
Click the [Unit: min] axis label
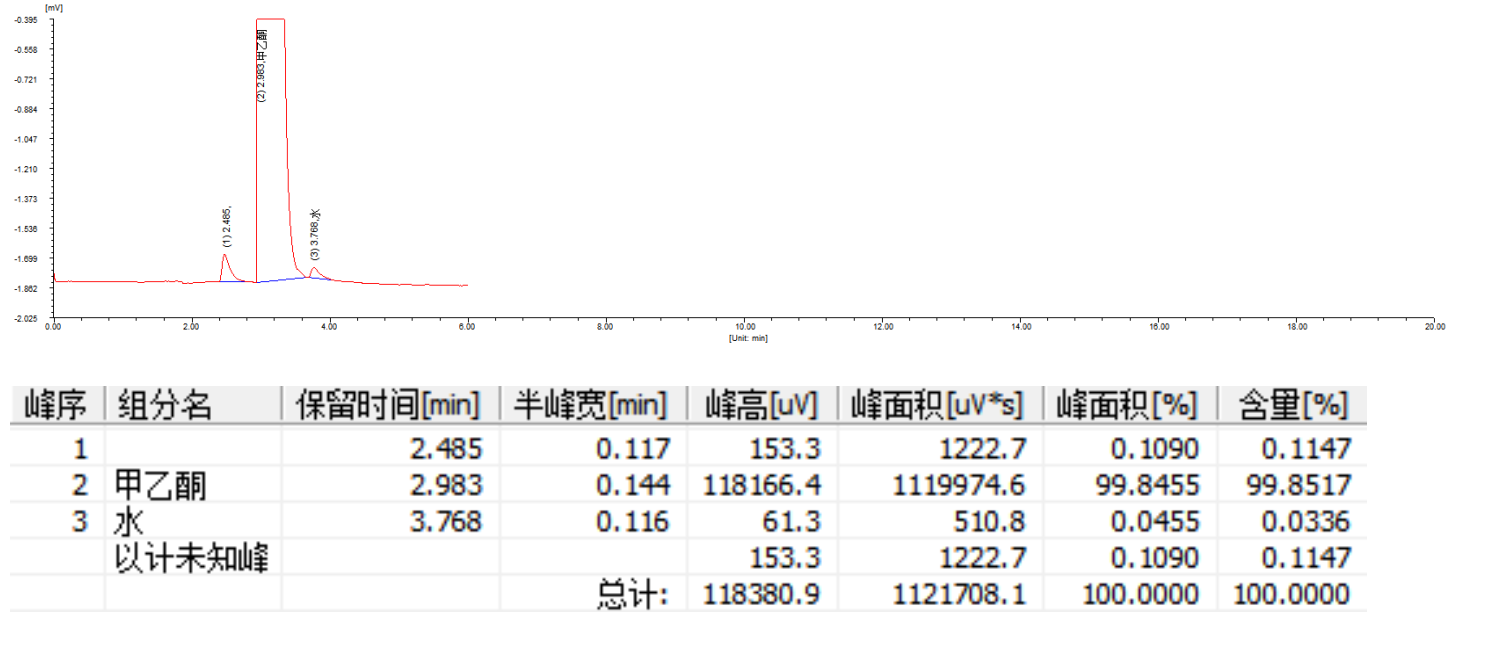coord(747,338)
